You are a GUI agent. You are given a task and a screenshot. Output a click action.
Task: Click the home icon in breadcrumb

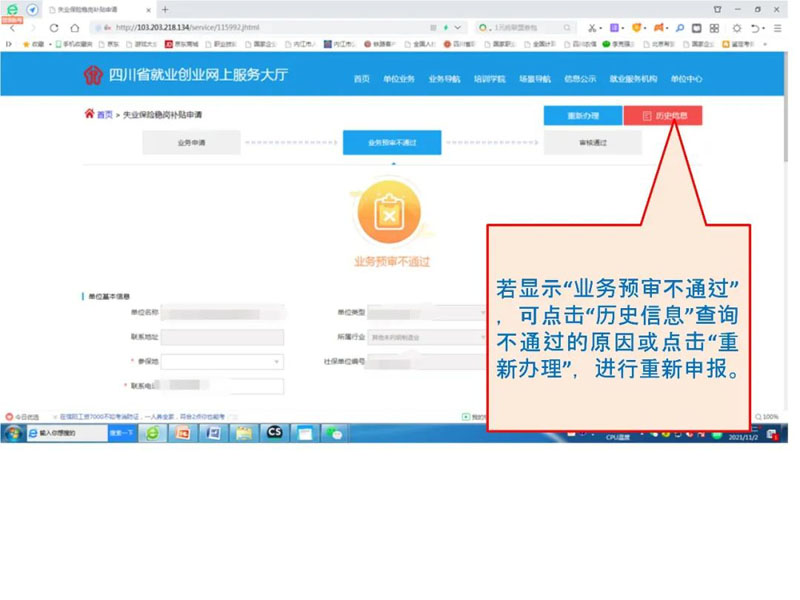89,115
